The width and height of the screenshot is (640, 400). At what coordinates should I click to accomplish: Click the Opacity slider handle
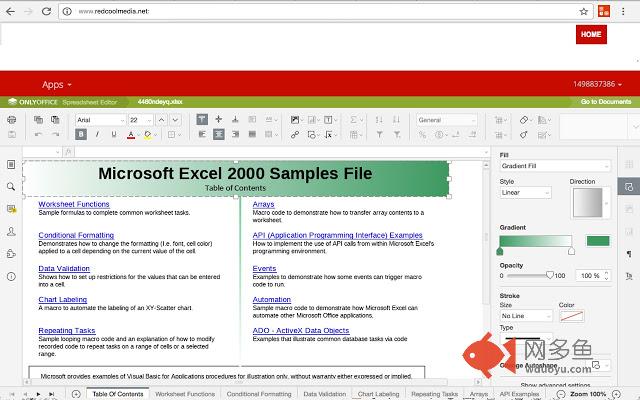[x=550, y=276]
